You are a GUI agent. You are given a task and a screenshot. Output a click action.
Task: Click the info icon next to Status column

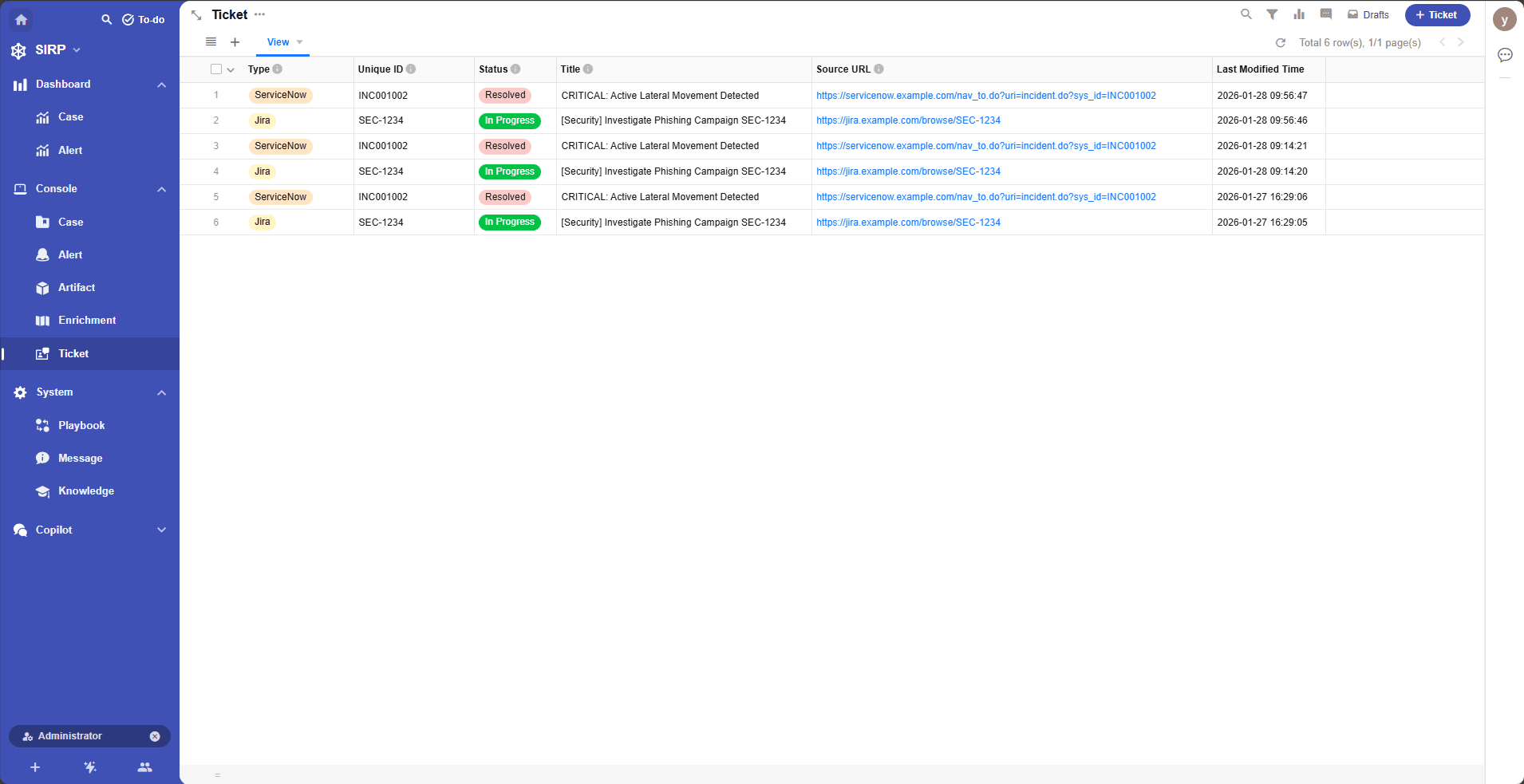click(x=515, y=69)
